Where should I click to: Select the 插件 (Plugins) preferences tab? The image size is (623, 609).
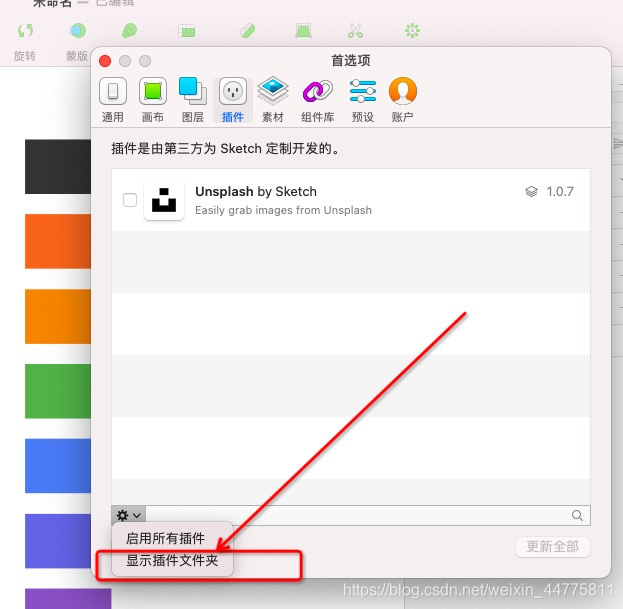[233, 100]
